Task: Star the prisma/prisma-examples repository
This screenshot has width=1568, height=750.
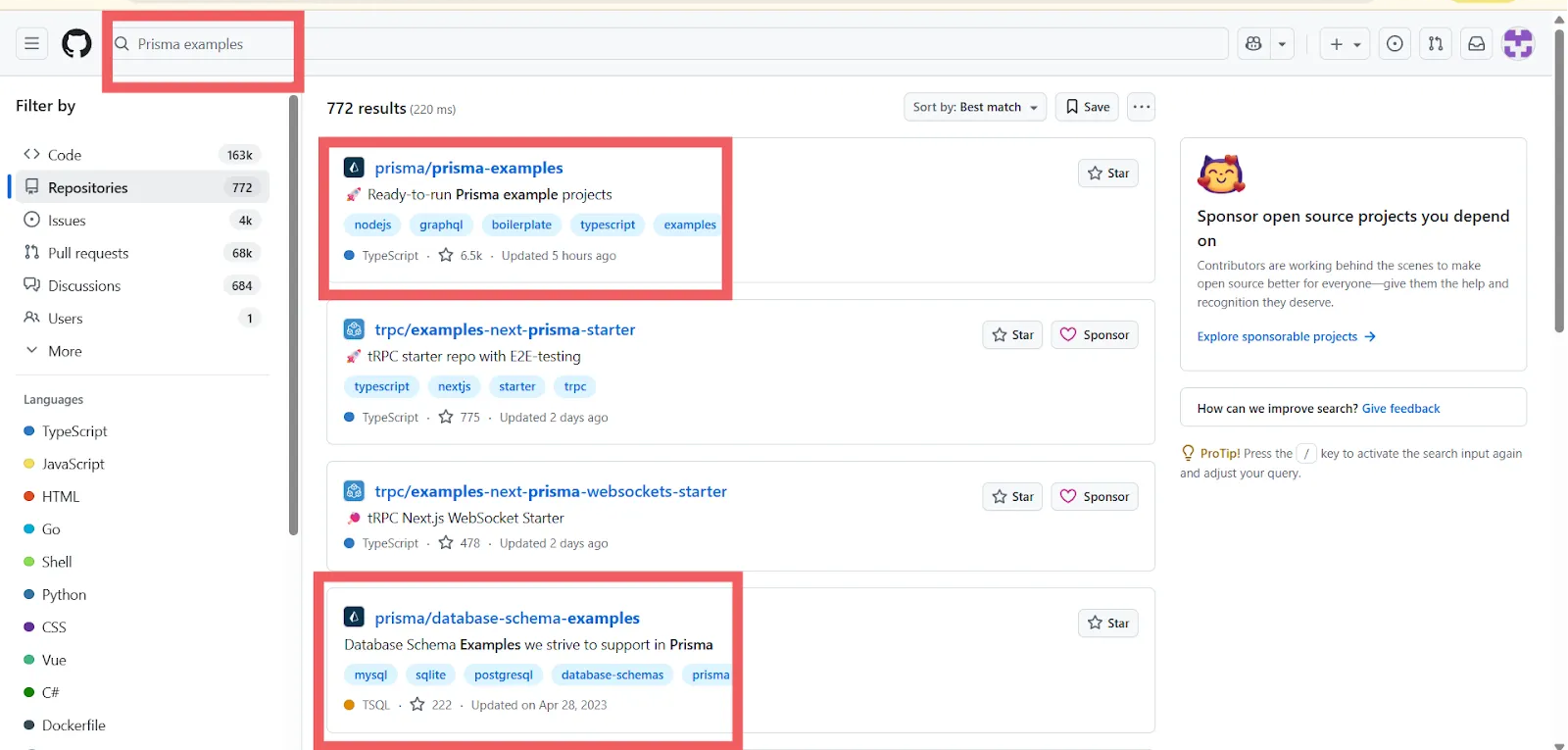Action: 1108,174
